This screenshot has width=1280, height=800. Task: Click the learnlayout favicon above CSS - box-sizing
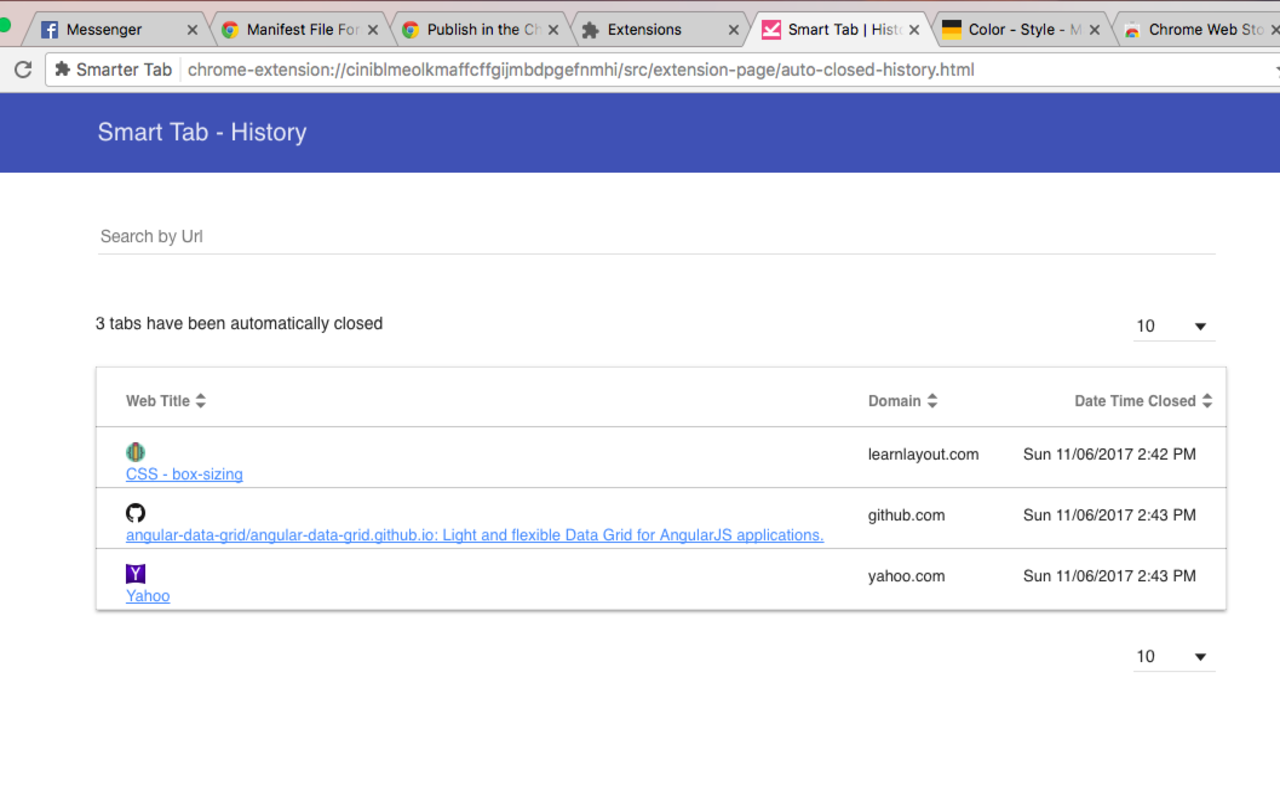[x=136, y=452]
